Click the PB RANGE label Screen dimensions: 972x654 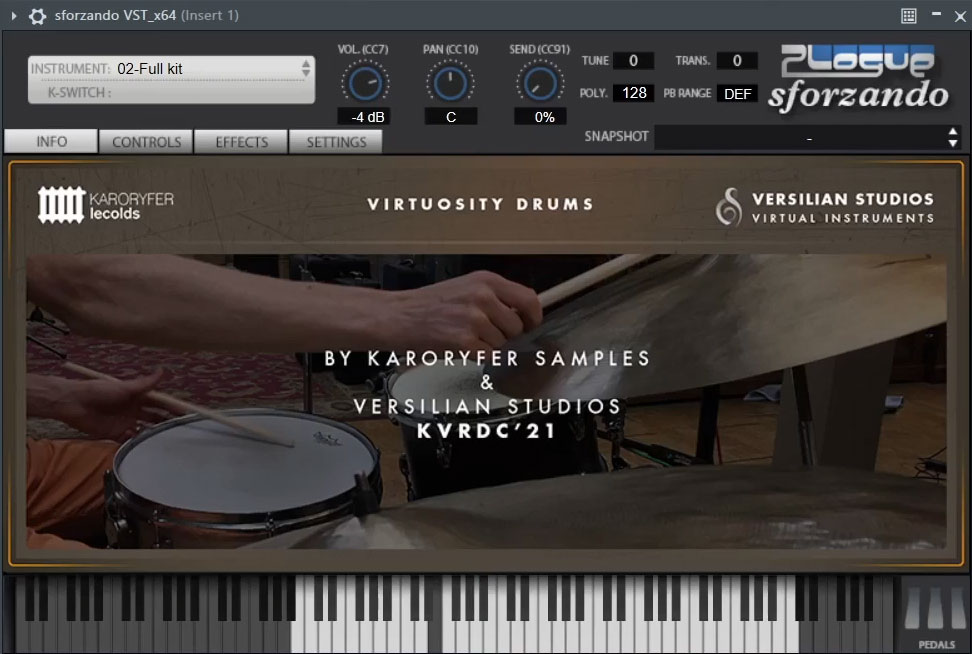(687, 93)
